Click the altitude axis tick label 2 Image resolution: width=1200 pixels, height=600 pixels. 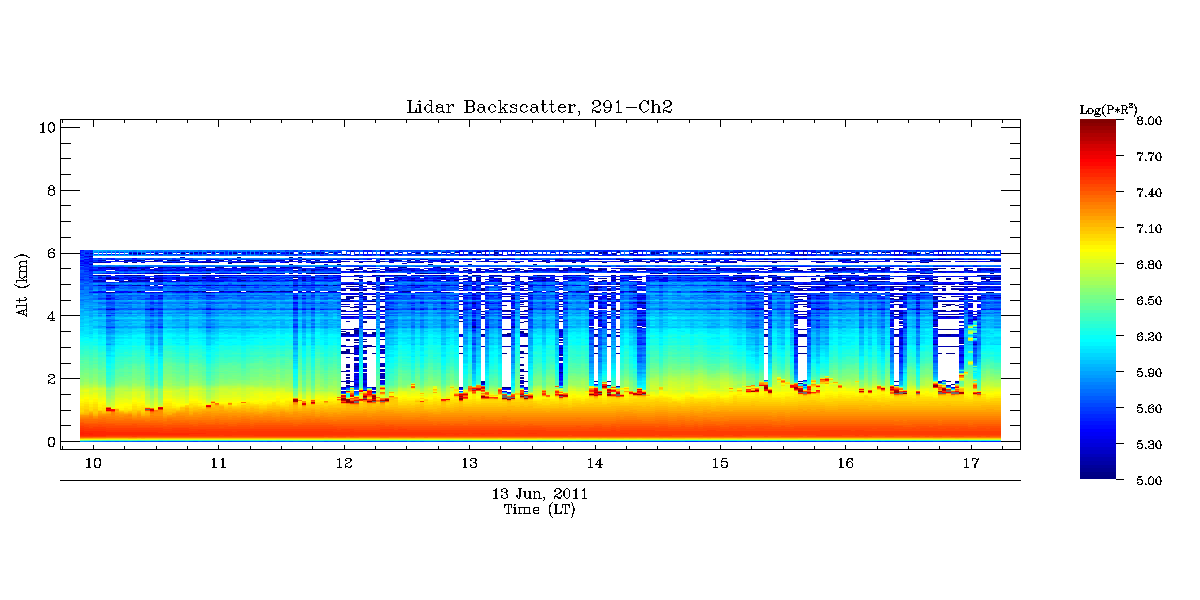tap(50, 378)
